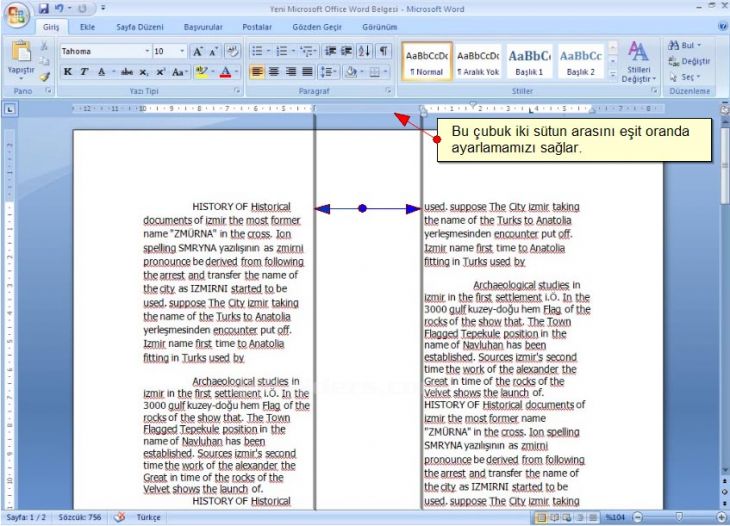Click the zoom slider handle

679,517
